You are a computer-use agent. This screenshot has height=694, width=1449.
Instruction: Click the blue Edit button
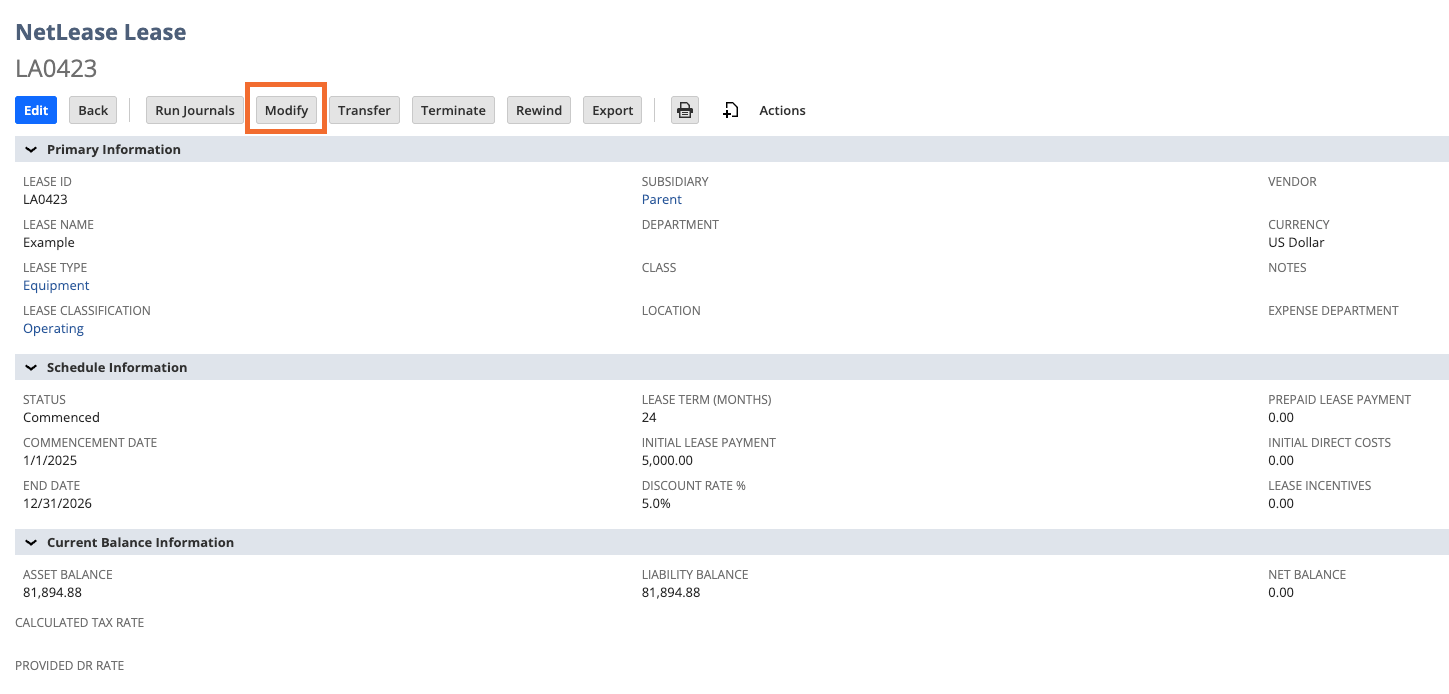point(36,110)
